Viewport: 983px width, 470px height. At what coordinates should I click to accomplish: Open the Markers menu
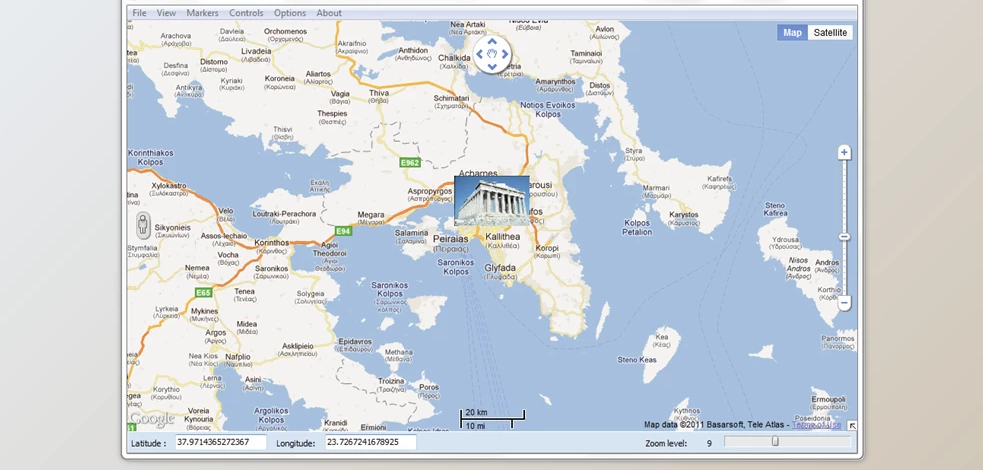click(x=202, y=13)
